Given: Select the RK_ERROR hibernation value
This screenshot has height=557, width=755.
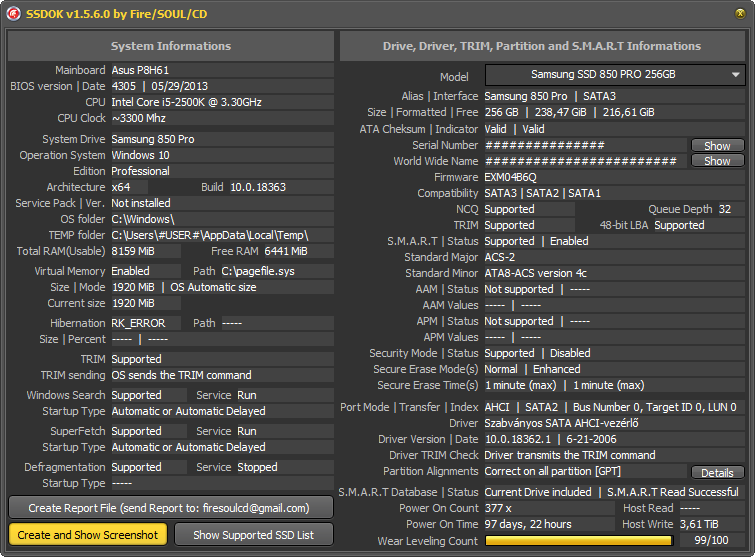Looking at the screenshot, I should pyautogui.click(x=138, y=323).
